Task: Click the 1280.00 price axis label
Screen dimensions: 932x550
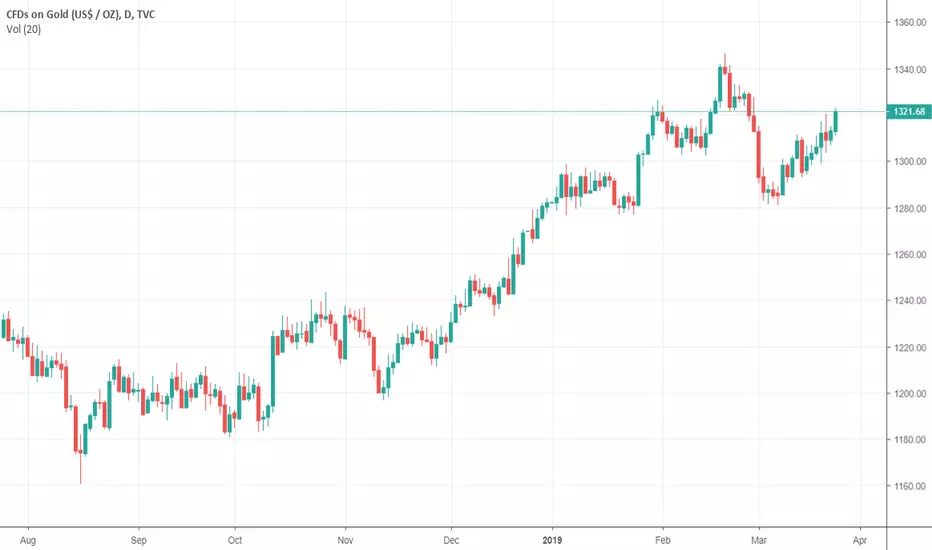Action: pos(910,209)
